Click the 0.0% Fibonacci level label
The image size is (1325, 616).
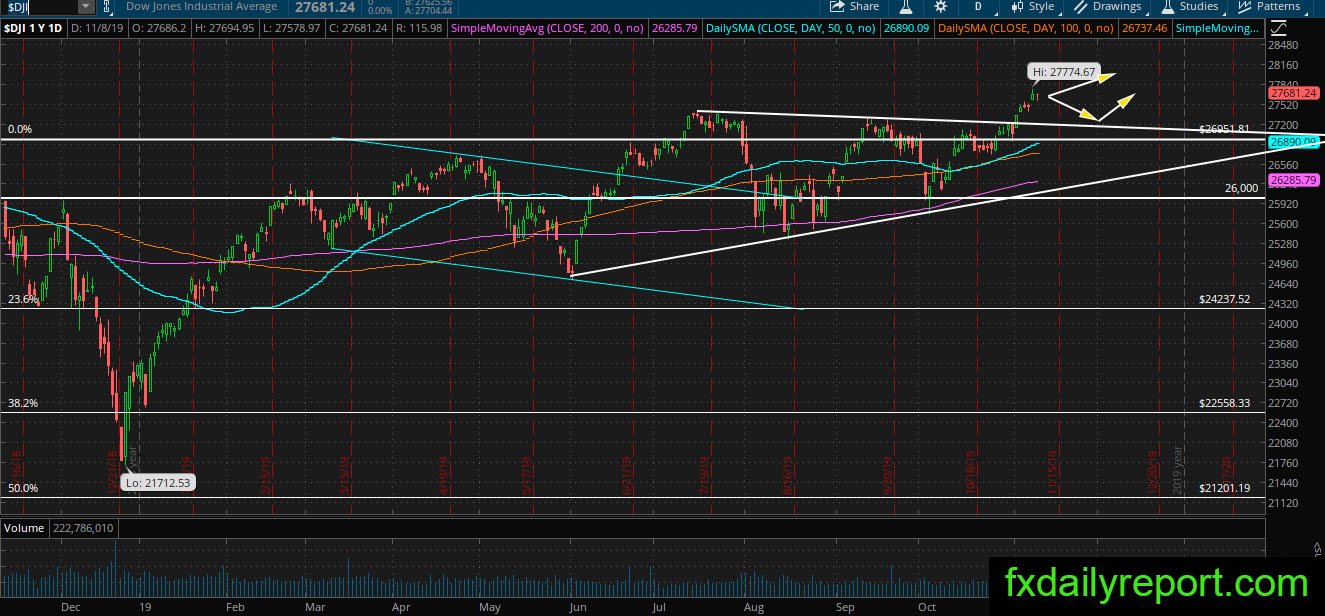pyautogui.click(x=20, y=129)
